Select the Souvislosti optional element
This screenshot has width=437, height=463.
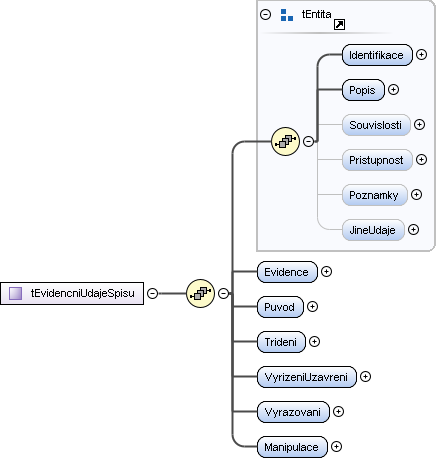[x=376, y=125]
